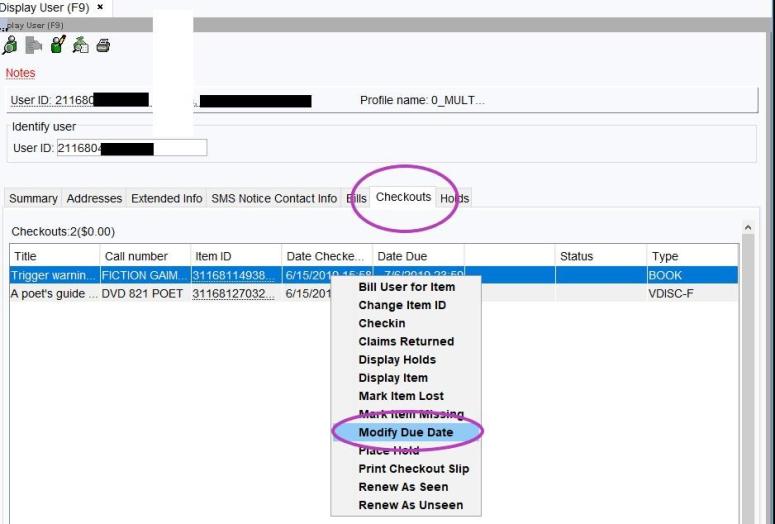This screenshot has width=775, height=524.
Task: Click the printer toolbar icon
Action: (x=103, y=45)
